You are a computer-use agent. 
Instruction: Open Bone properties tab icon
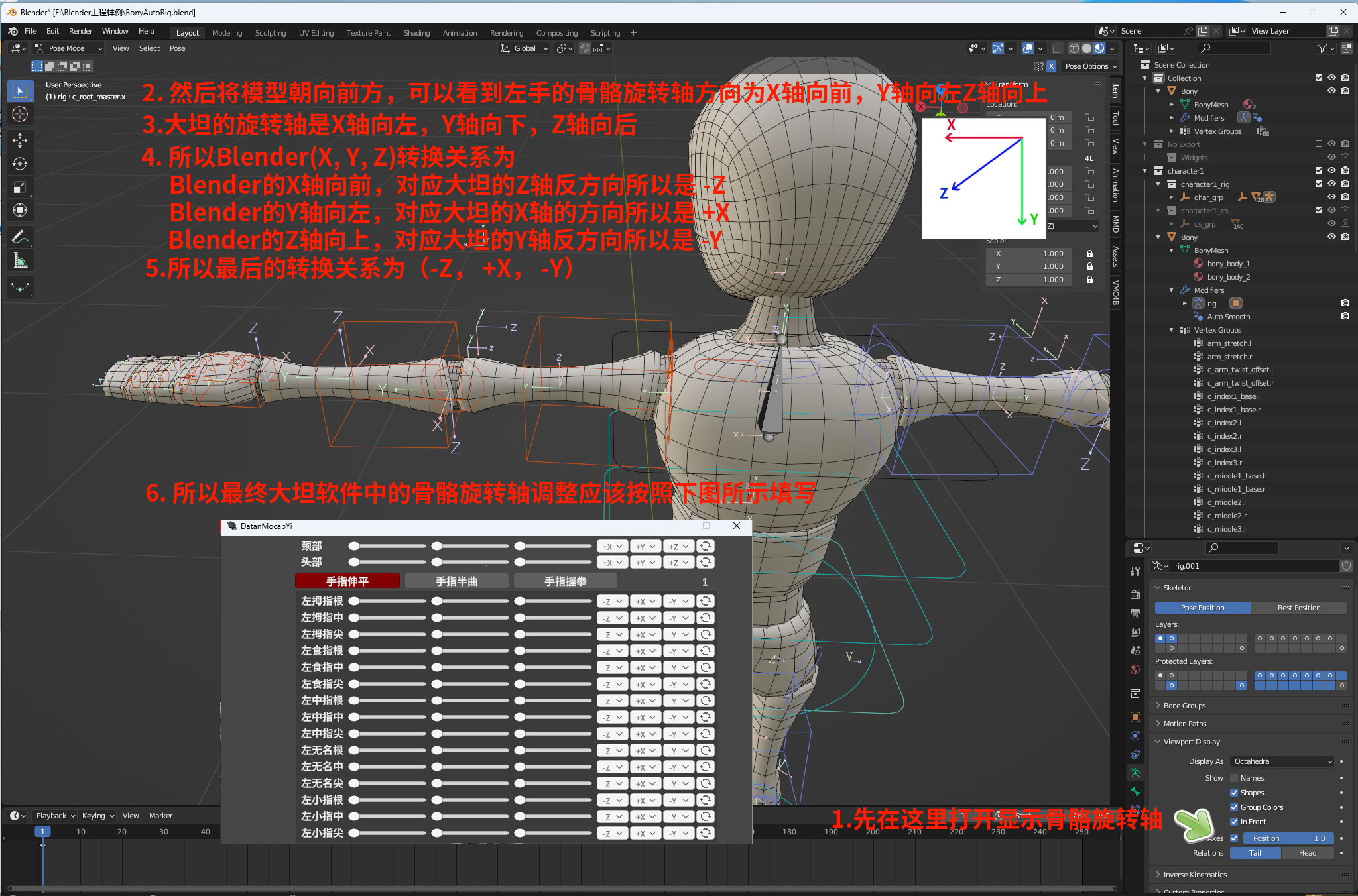tap(1135, 791)
